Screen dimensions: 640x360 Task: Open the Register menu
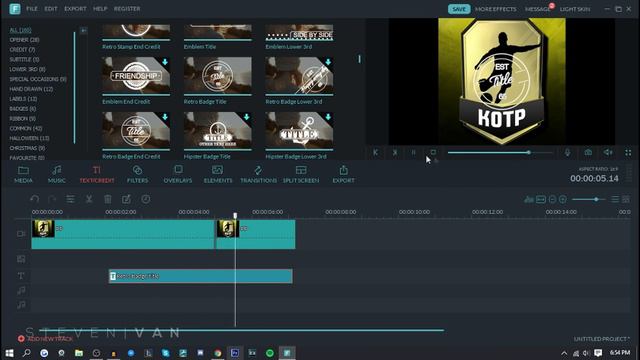click(127, 9)
